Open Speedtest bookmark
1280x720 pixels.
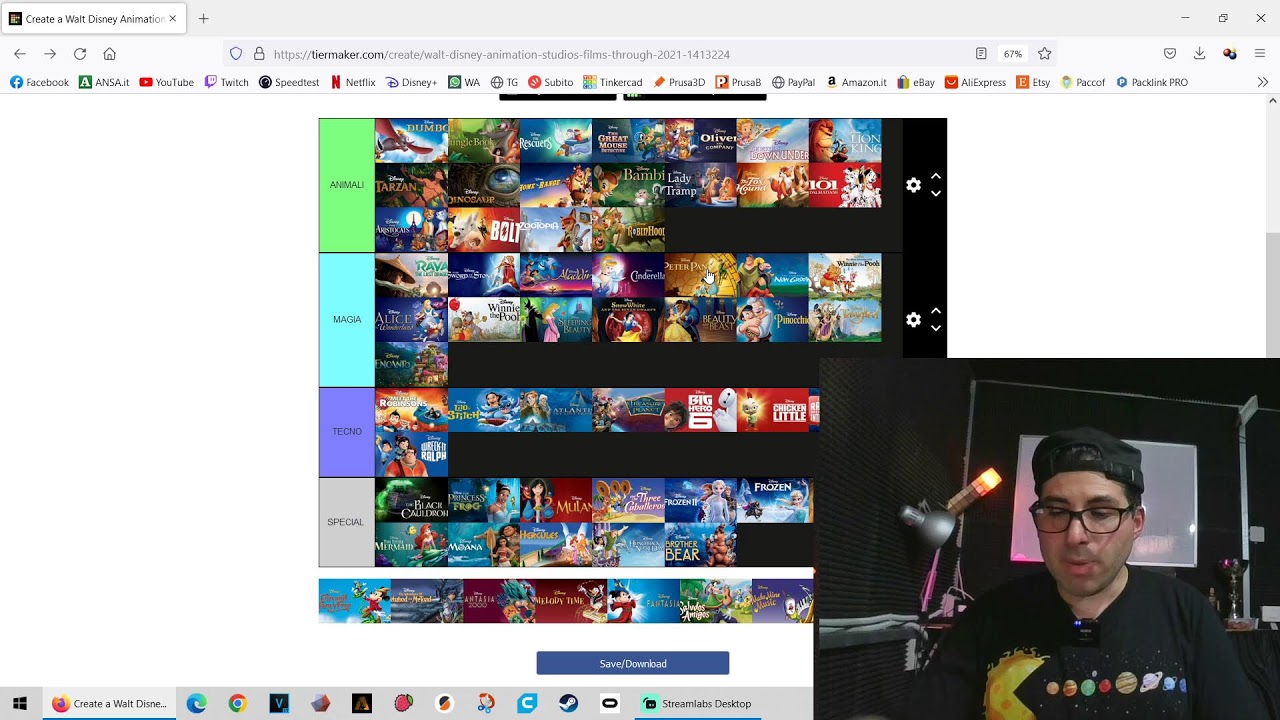tap(289, 82)
